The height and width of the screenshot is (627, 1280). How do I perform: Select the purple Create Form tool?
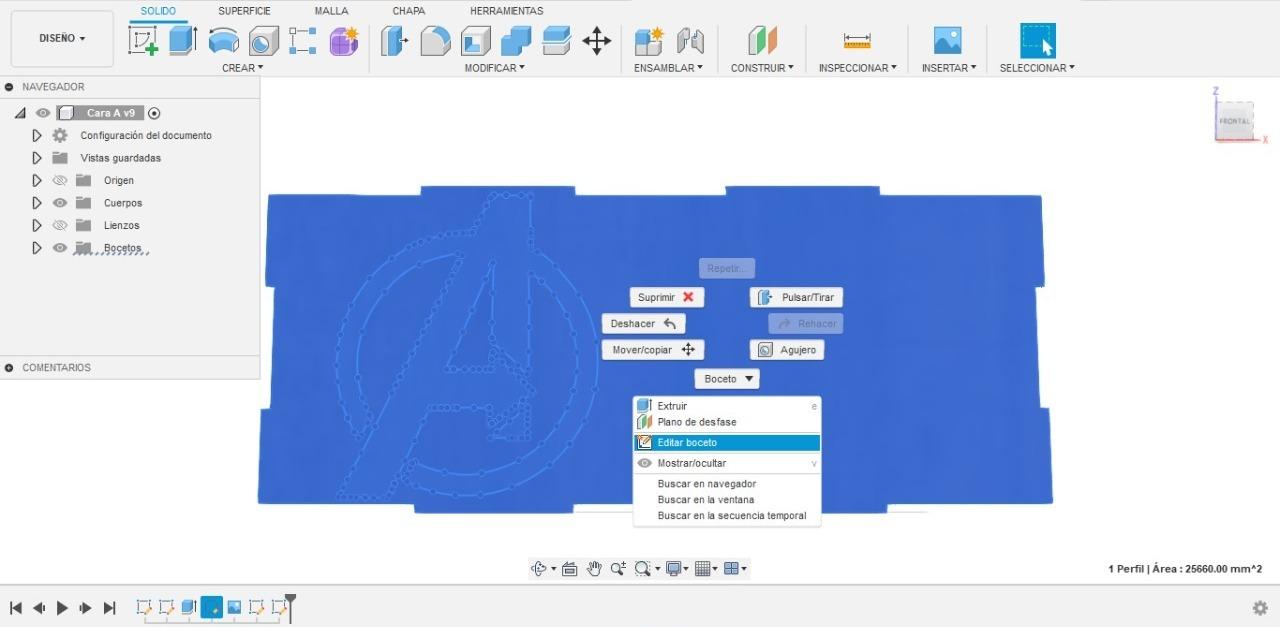(344, 41)
